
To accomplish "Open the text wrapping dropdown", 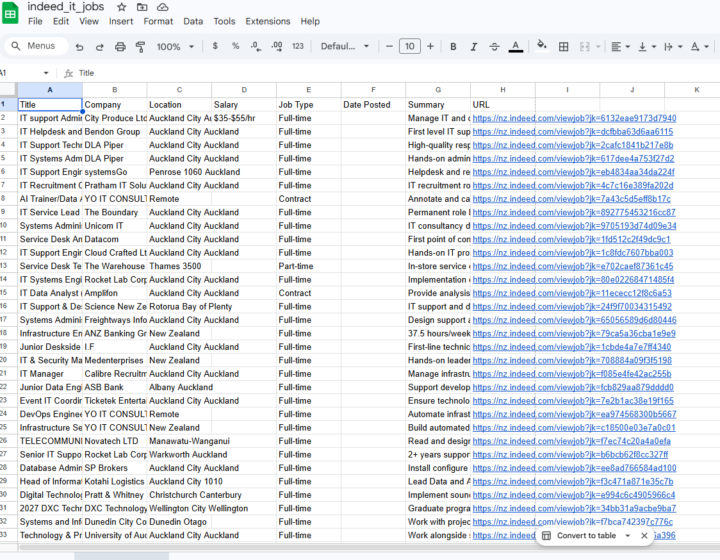I will [673, 46].
